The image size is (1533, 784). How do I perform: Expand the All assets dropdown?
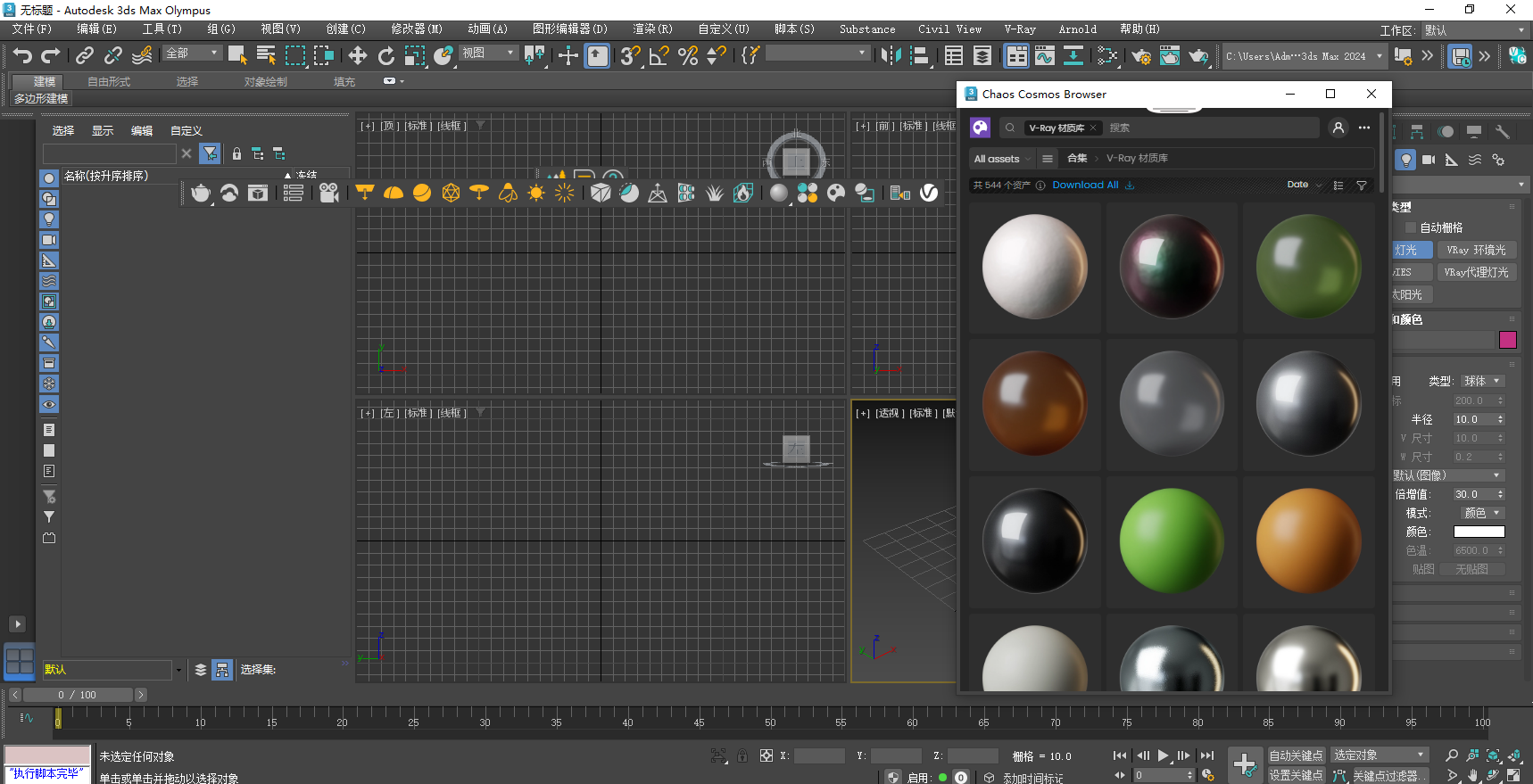click(x=1002, y=159)
